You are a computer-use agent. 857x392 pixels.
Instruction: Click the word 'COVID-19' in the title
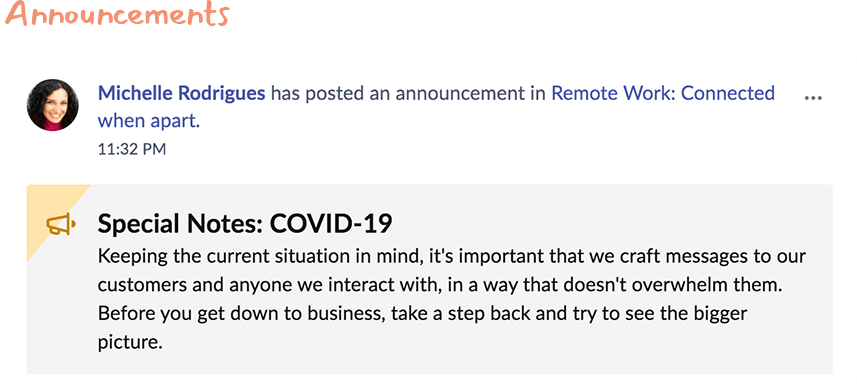click(x=331, y=224)
